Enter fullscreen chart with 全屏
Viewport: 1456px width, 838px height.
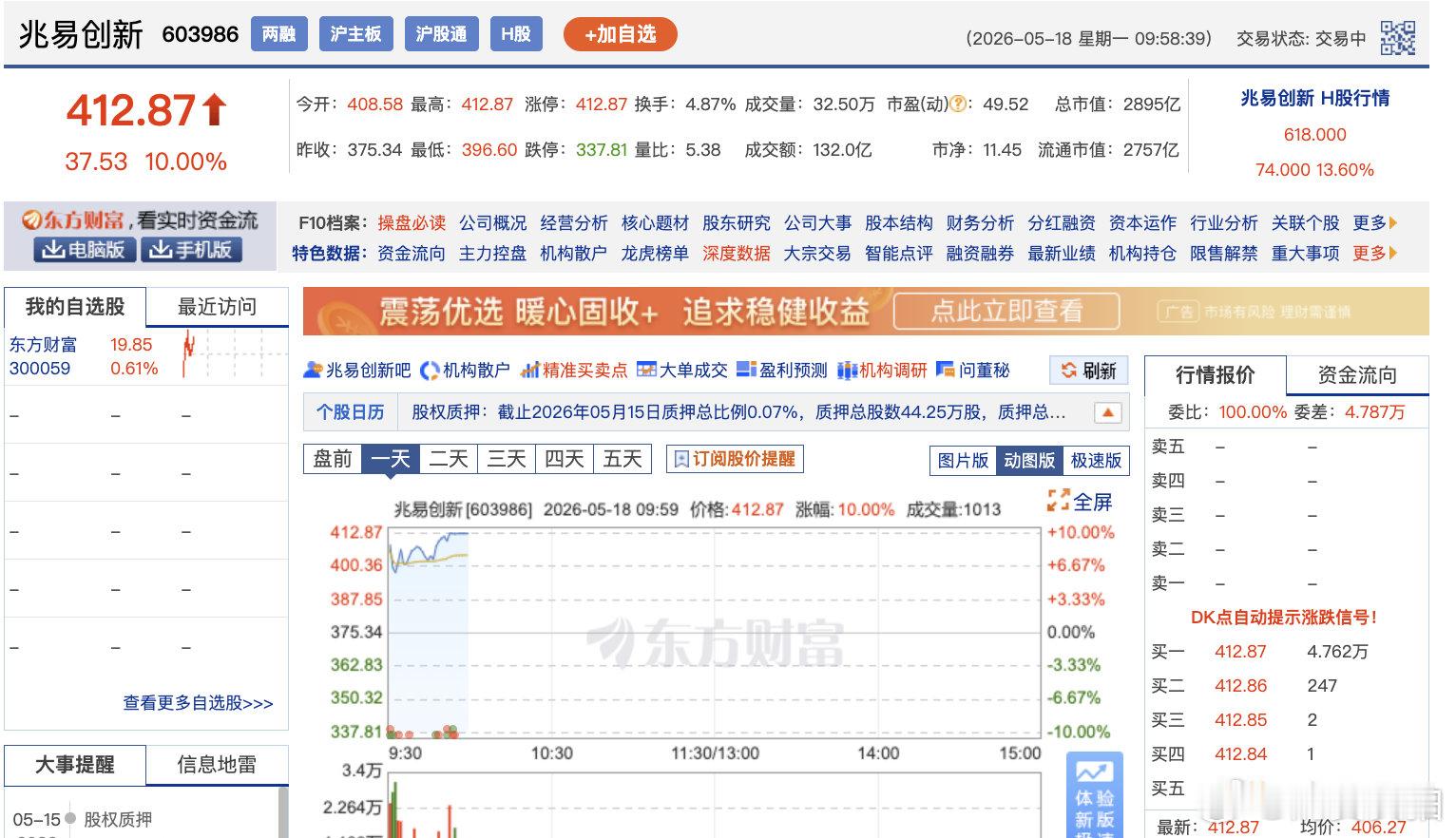point(1079,501)
